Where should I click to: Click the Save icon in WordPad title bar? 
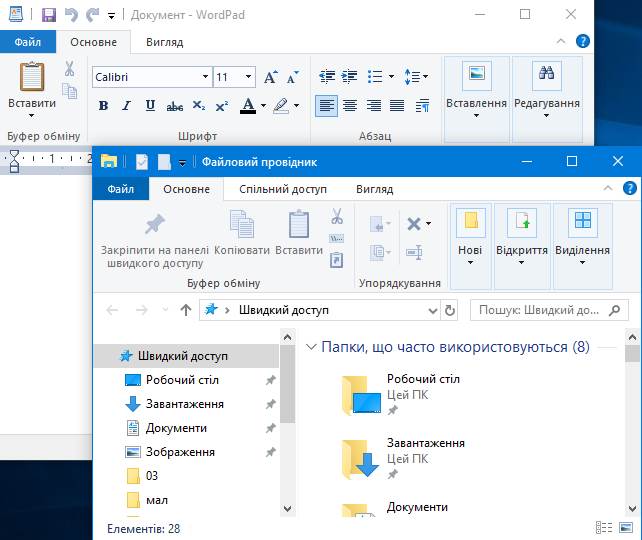click(x=49, y=15)
